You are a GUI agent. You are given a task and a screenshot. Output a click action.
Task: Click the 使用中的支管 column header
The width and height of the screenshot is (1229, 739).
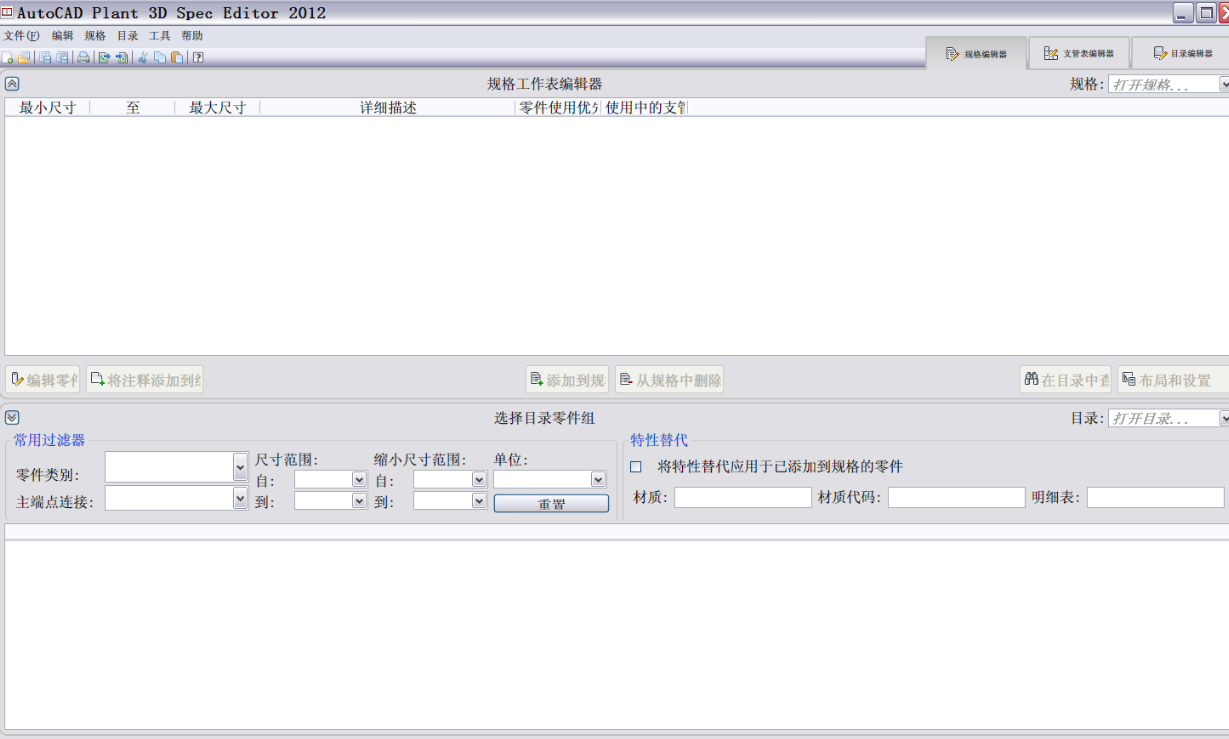pos(644,108)
